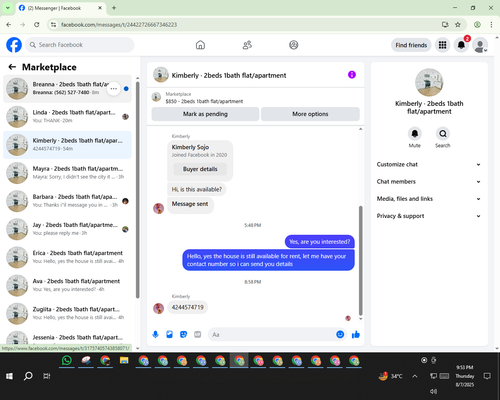This screenshot has width=500, height=400.
Task: Click Kimberly's large profile picture in side panel
Action: tap(429, 82)
